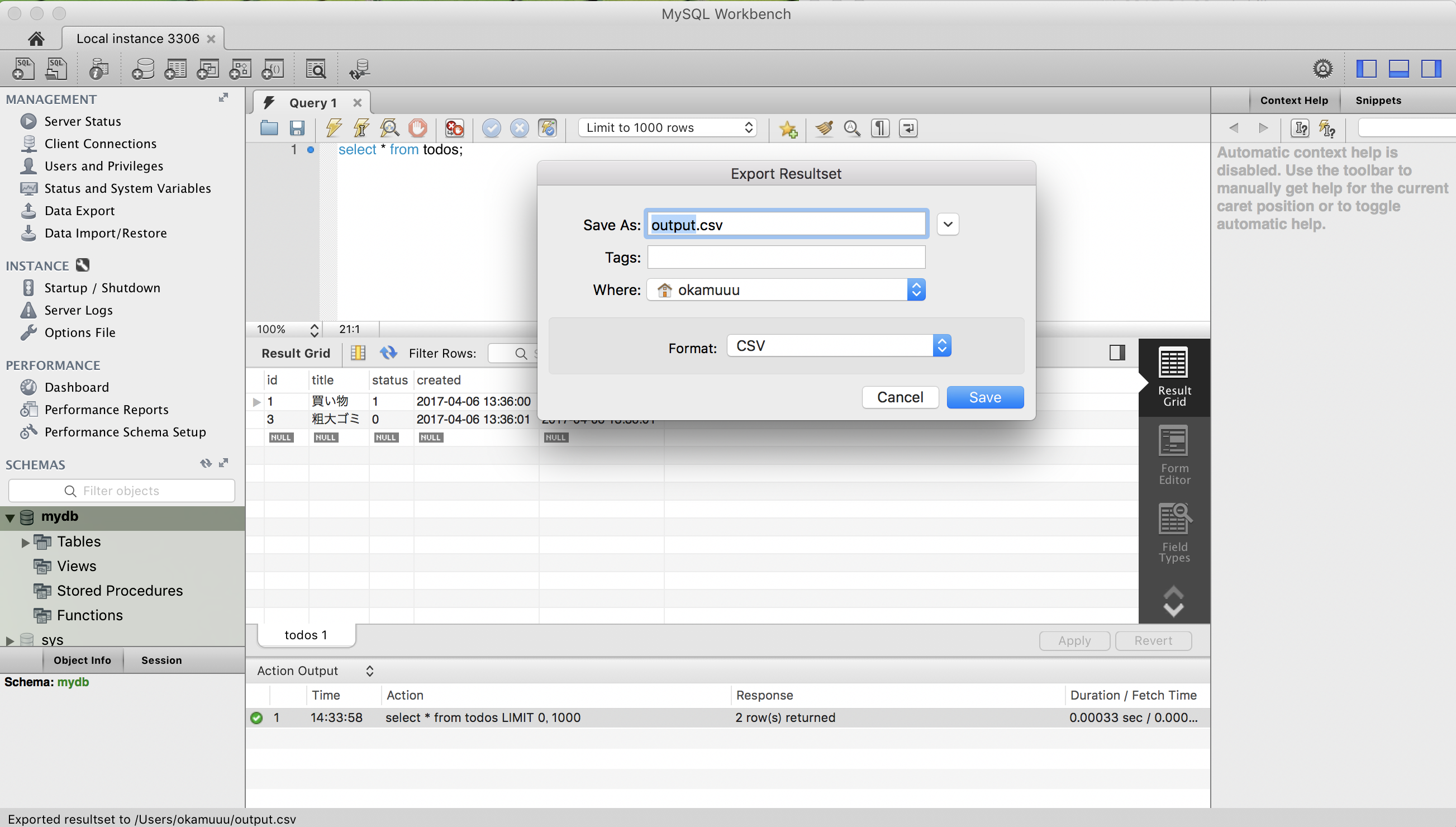Show more result panel options chevrons
Viewport: 1456px width, 827px height.
[x=1173, y=601]
